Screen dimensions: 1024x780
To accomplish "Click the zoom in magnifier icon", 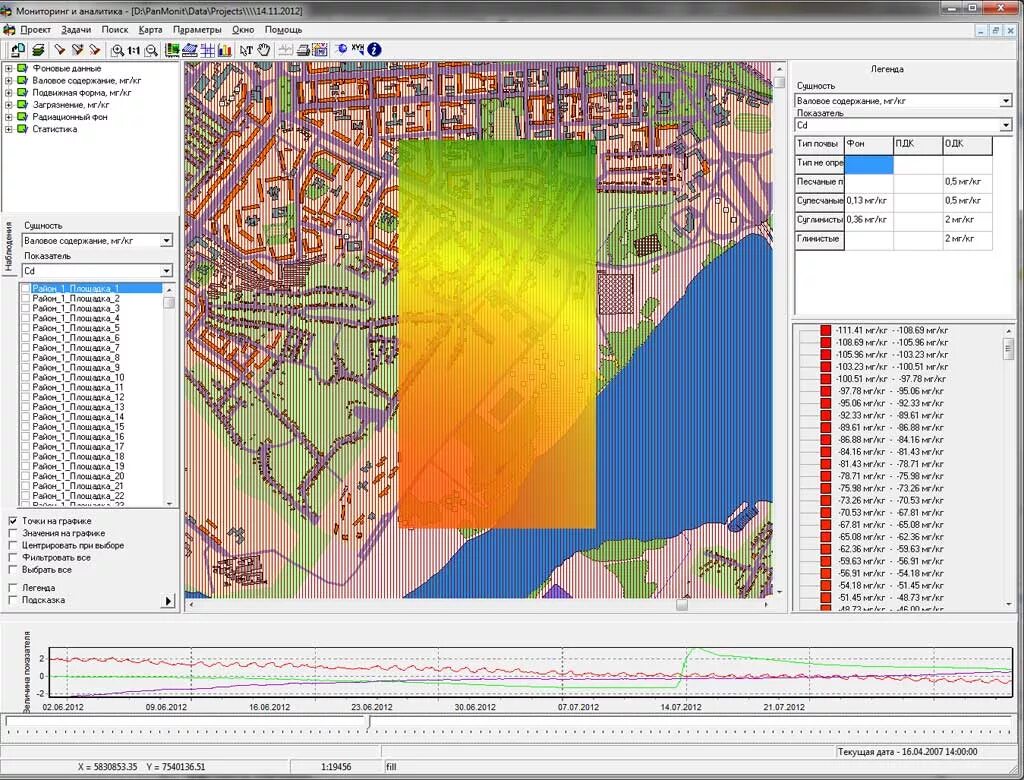I will (118, 50).
